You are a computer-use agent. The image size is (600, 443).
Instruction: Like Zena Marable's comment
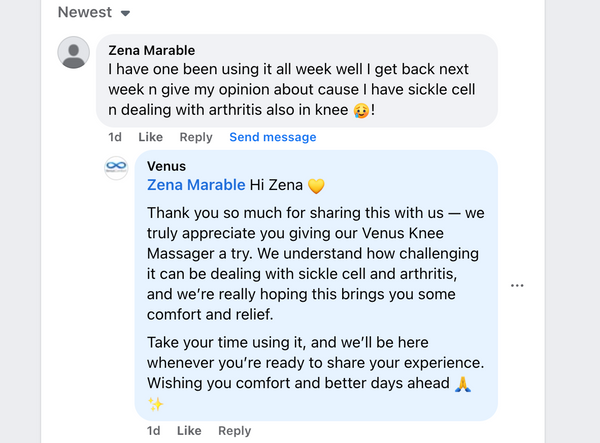tap(150, 137)
